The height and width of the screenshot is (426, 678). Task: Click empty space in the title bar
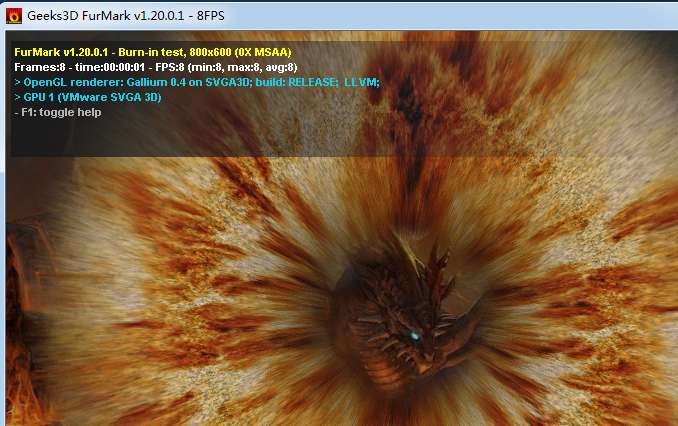(x=432, y=16)
